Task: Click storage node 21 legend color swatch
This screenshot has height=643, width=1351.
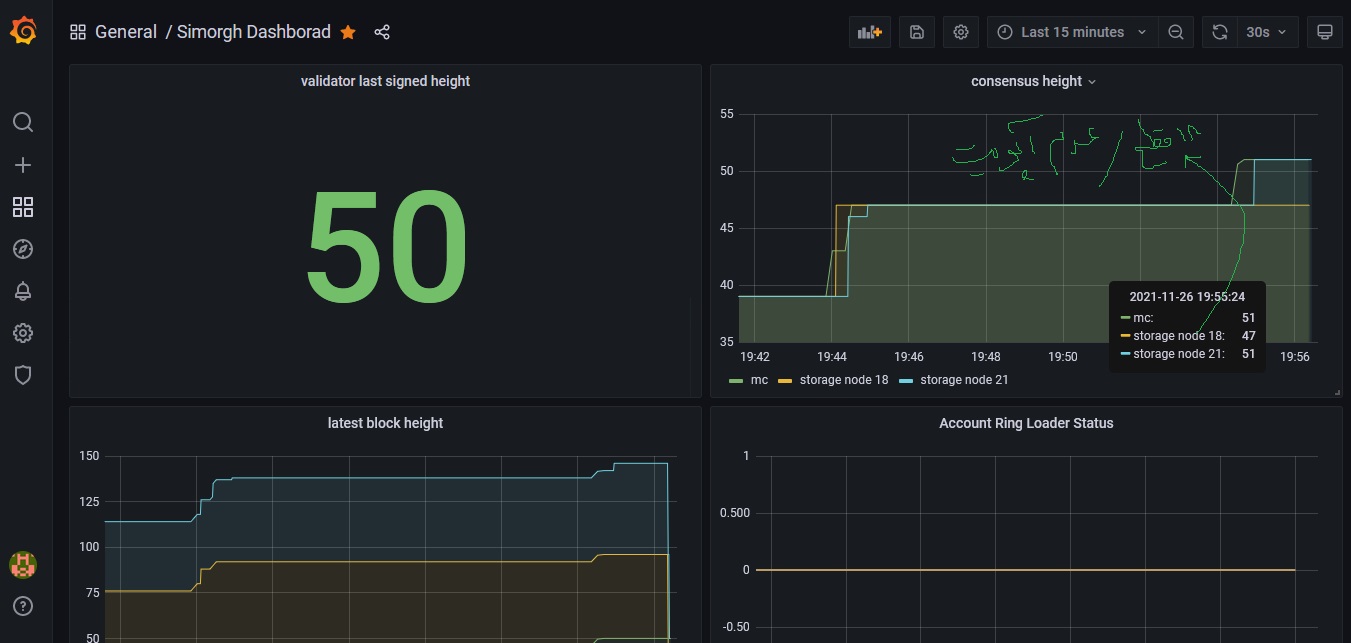Action: (x=907, y=380)
